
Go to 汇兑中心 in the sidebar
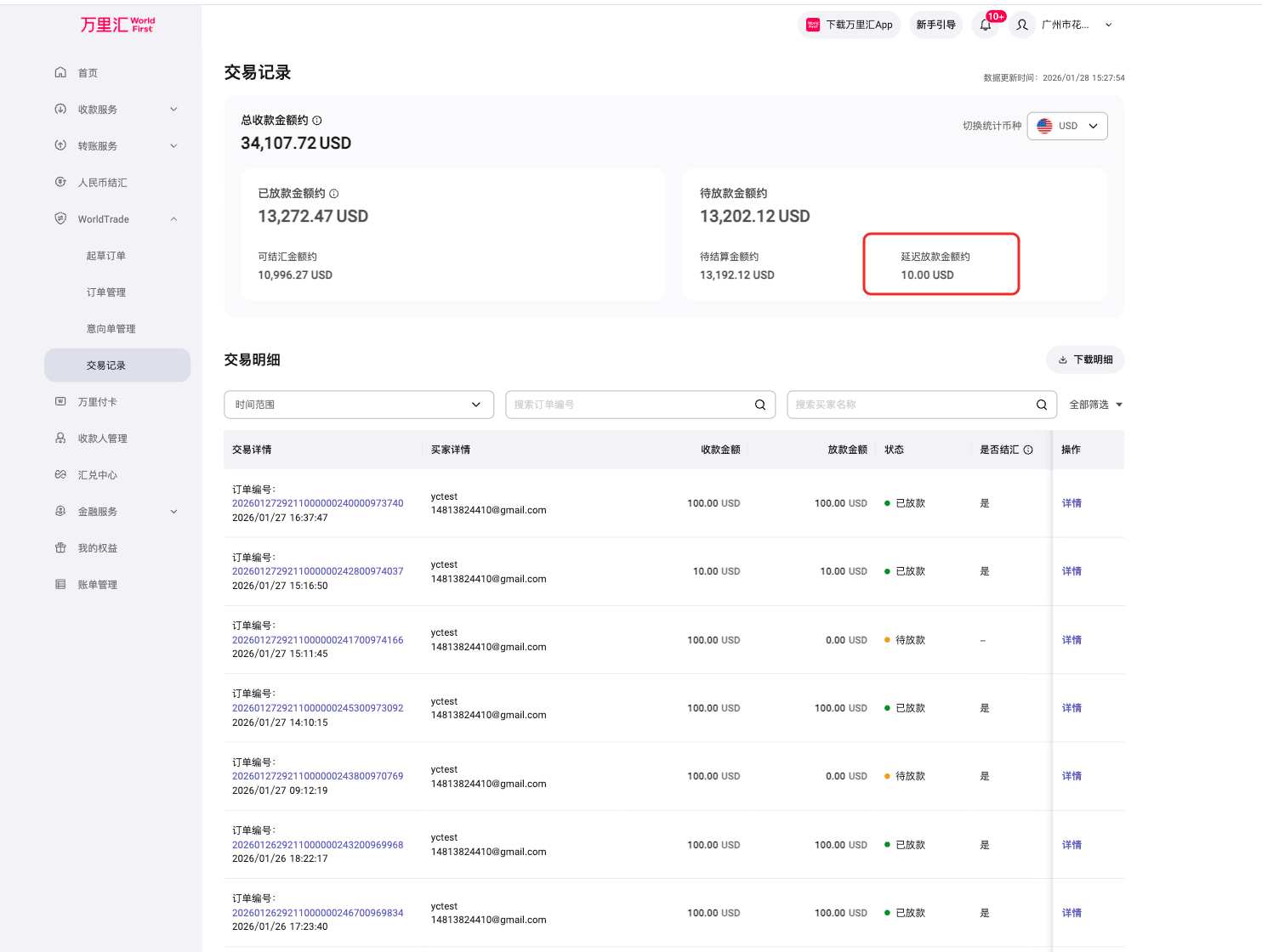[98, 475]
